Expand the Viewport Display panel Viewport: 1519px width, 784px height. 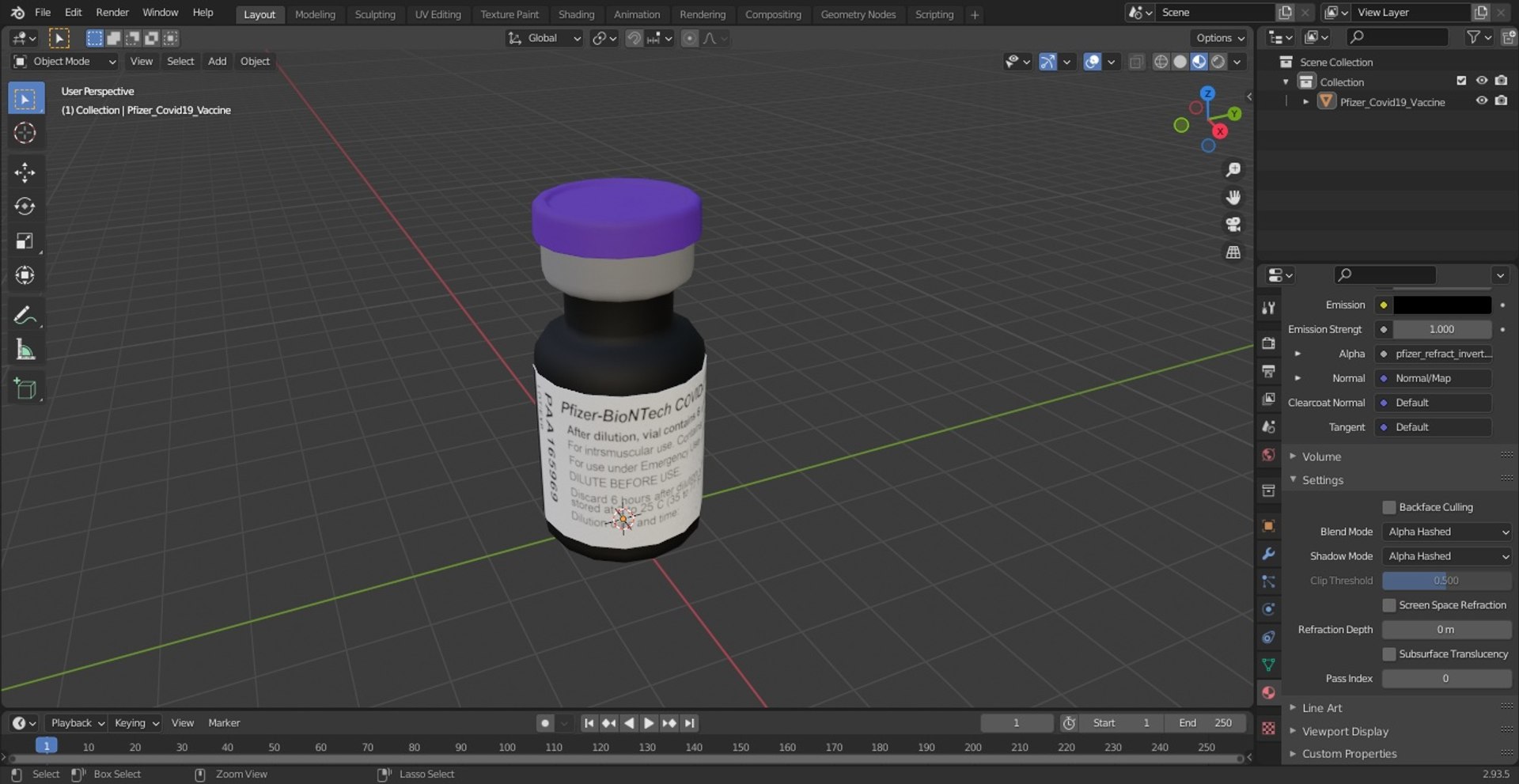point(1345,731)
